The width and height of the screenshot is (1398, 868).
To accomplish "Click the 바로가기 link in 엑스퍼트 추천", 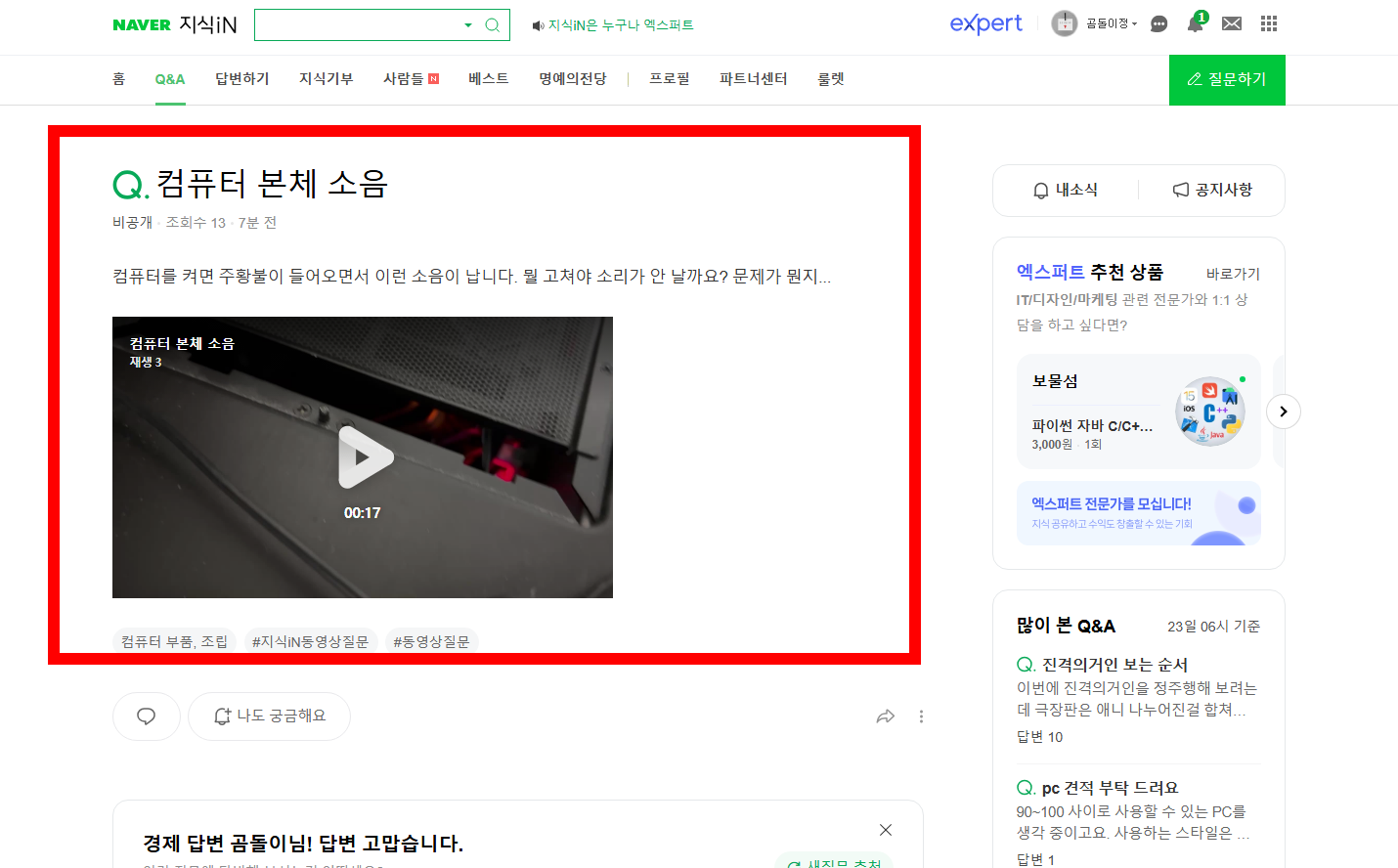I will coord(1233,274).
